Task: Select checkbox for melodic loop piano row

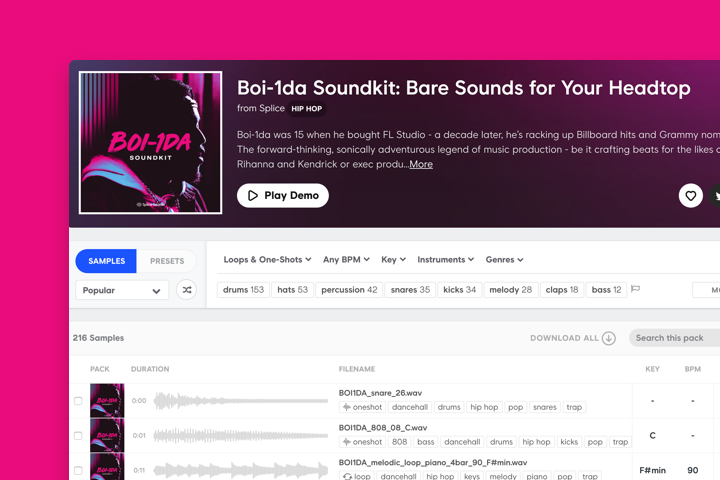Action: (78, 470)
